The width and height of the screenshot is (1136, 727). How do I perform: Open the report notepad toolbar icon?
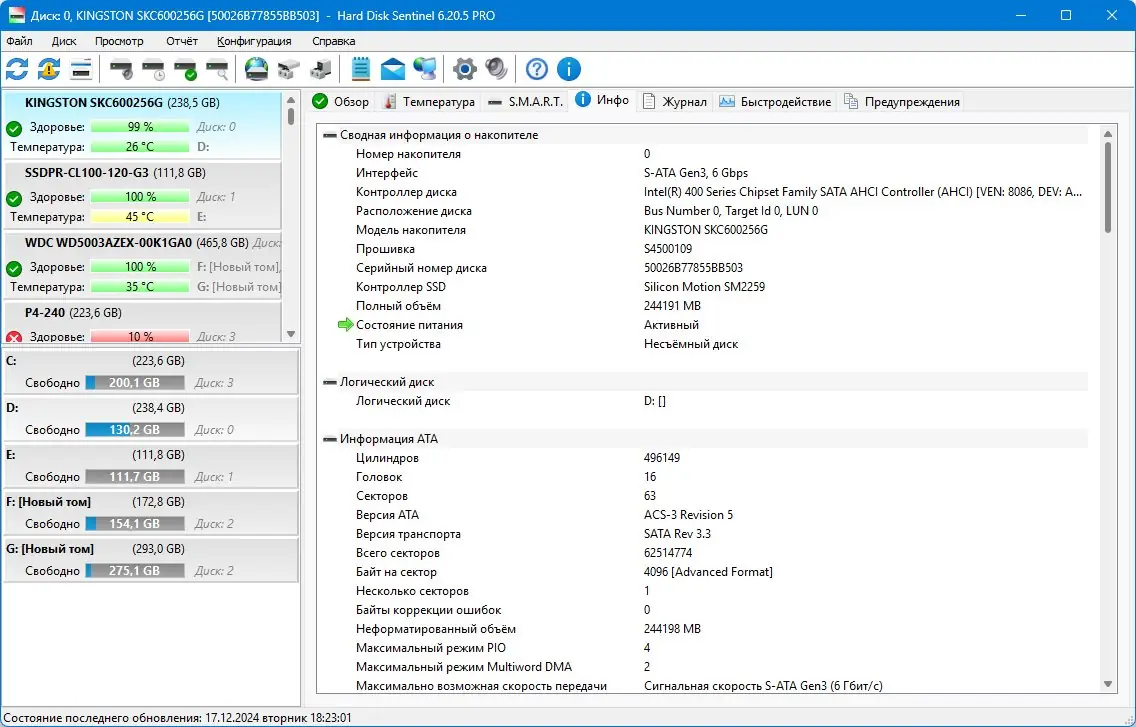361,70
